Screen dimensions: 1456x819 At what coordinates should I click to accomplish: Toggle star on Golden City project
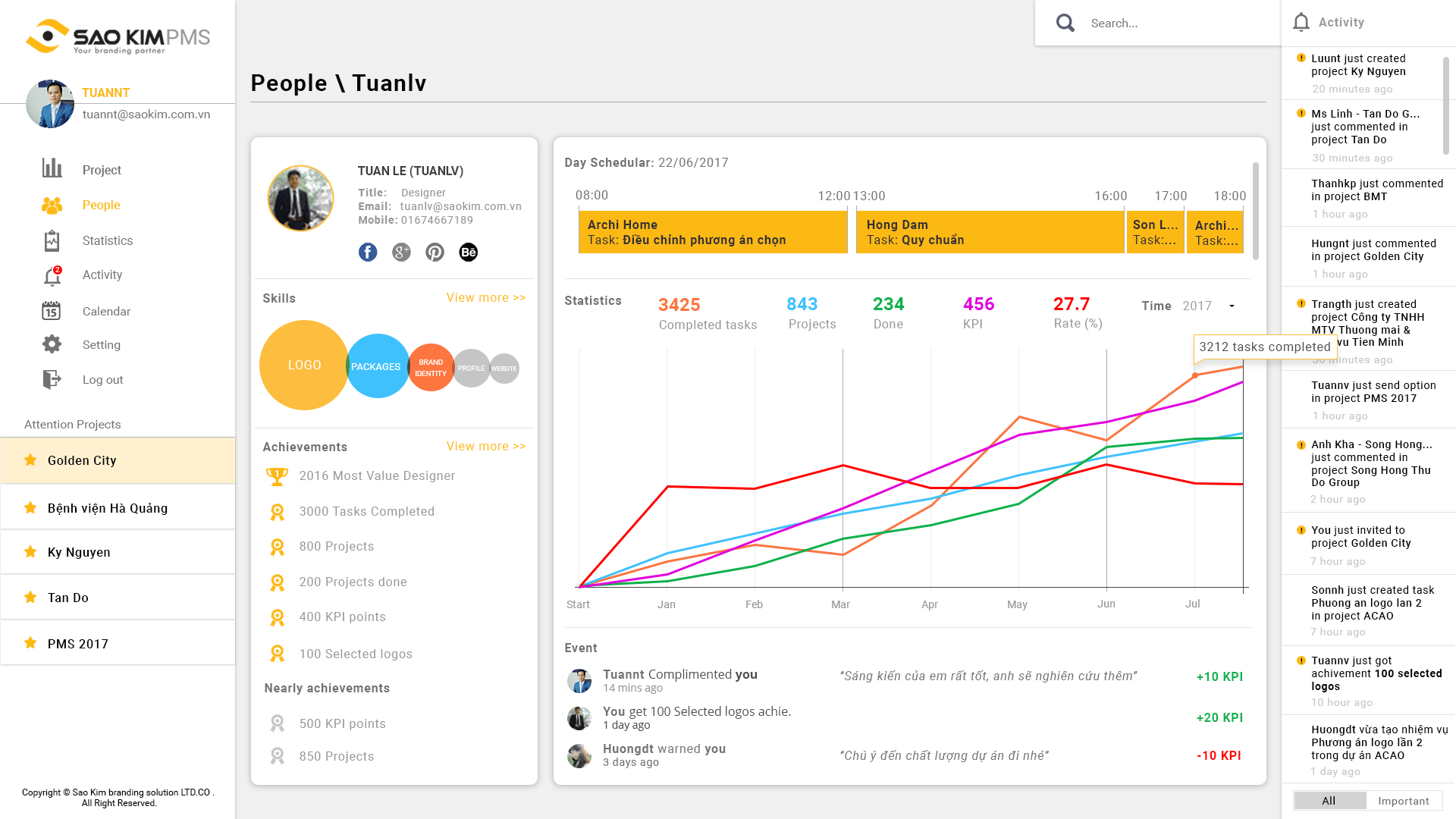coord(30,460)
